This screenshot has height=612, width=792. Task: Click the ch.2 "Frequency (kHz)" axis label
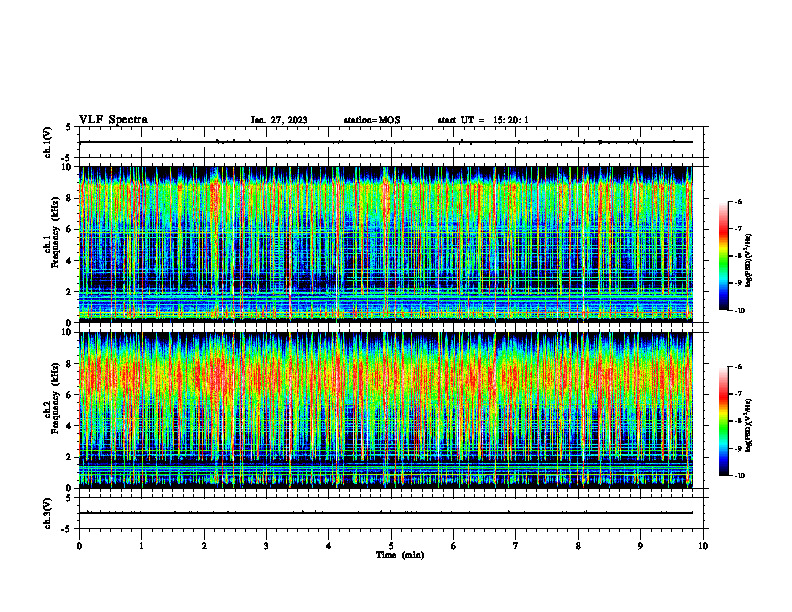pos(55,398)
